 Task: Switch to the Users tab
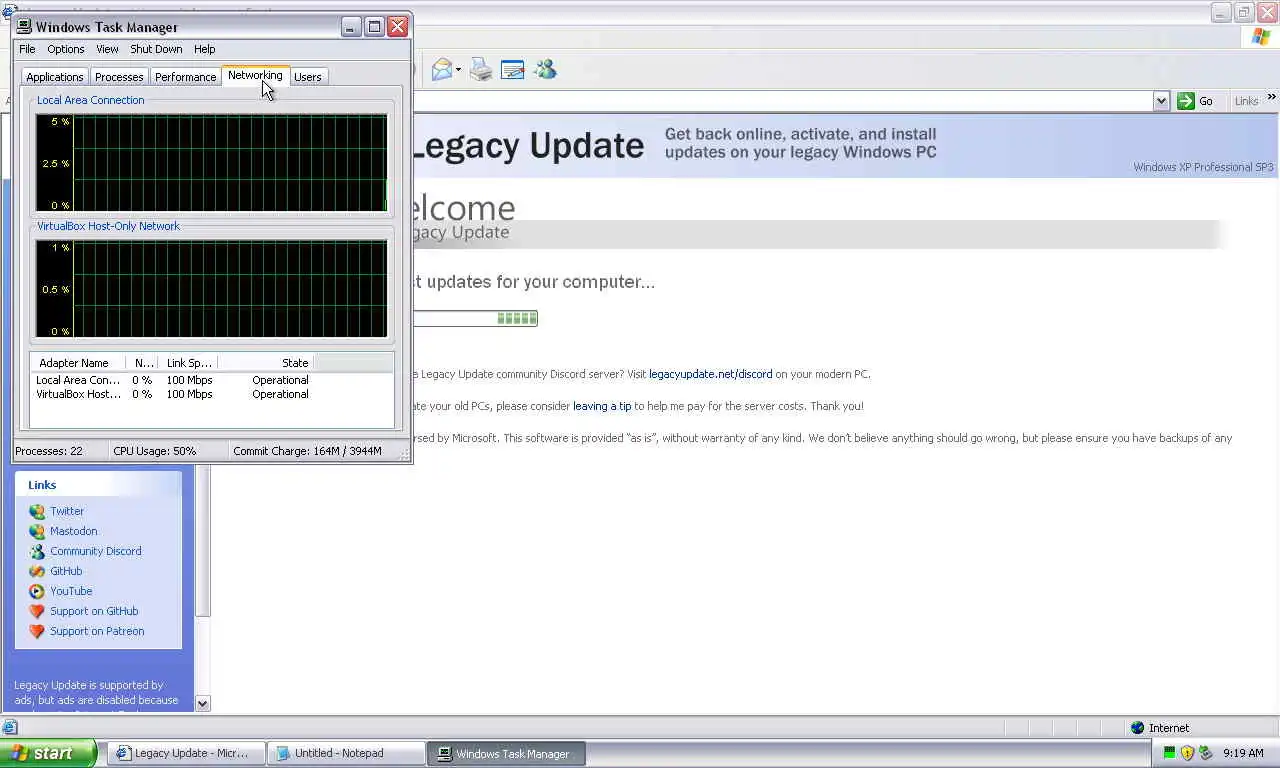308,77
